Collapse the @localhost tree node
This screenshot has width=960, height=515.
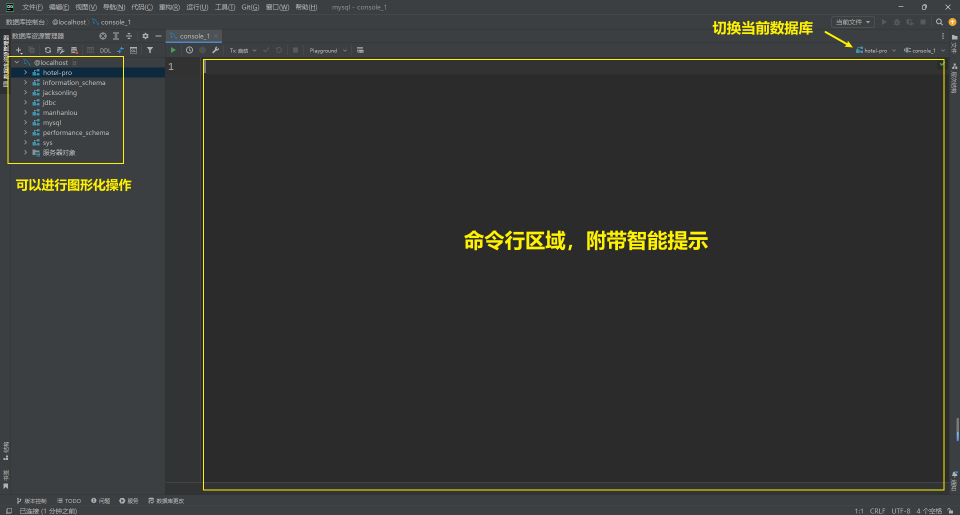coord(16,62)
